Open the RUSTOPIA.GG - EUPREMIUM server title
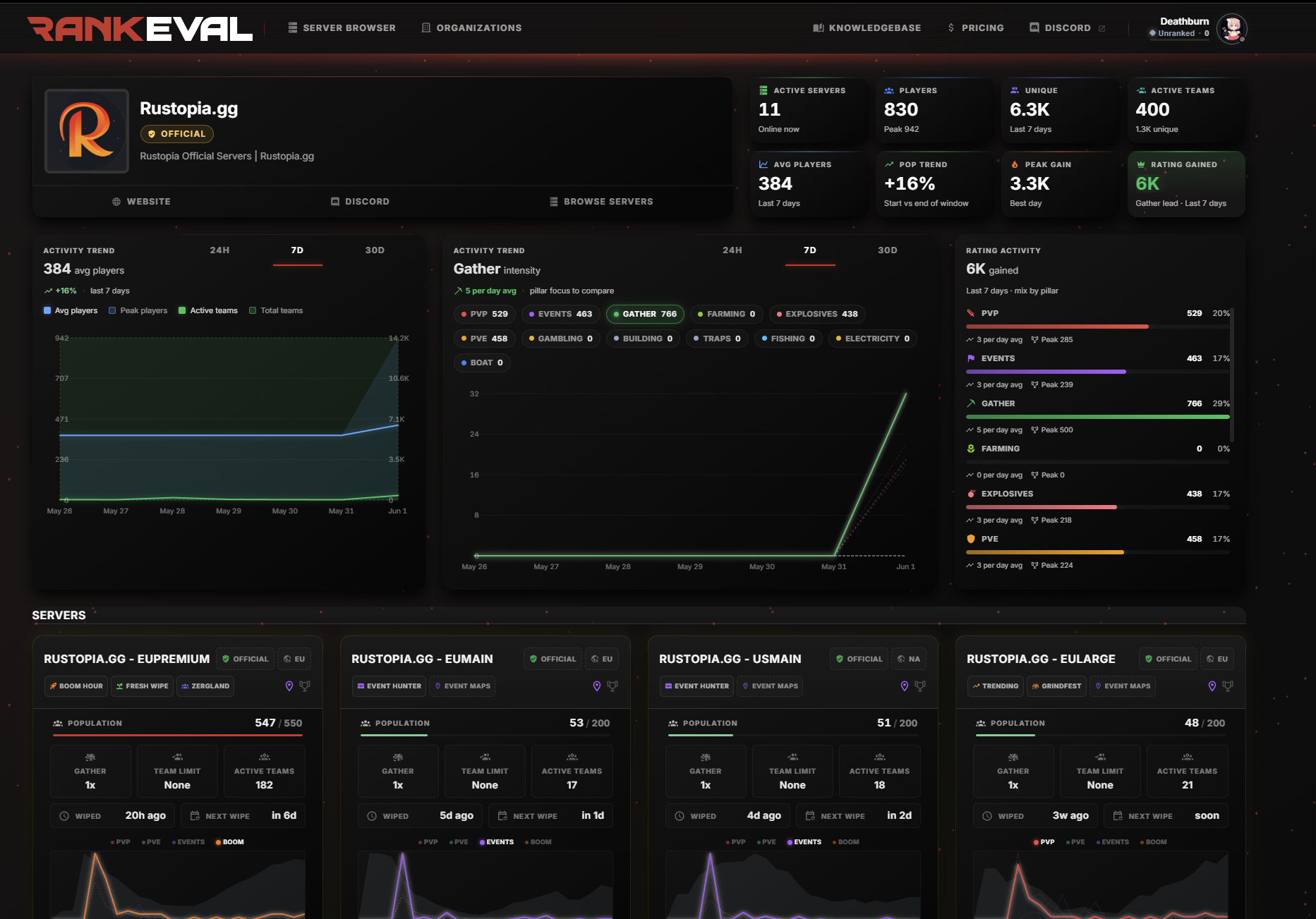This screenshot has width=1316, height=919. point(127,659)
